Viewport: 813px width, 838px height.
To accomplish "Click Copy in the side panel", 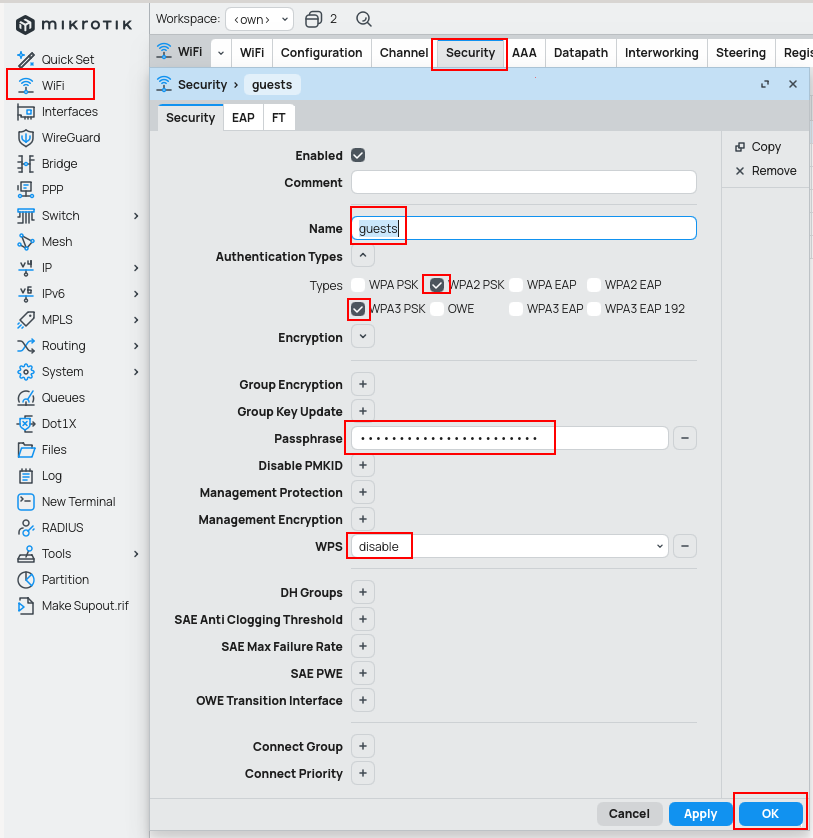I will coord(758,147).
